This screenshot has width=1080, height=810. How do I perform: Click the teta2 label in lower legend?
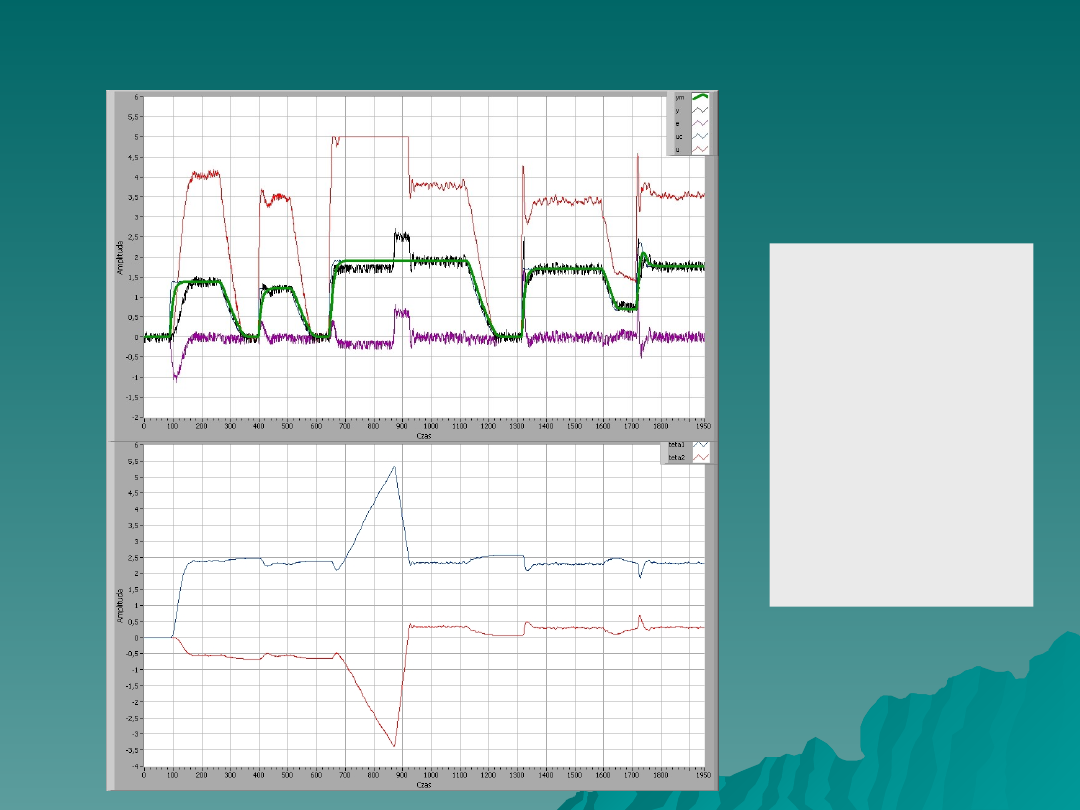pyautogui.click(x=676, y=457)
